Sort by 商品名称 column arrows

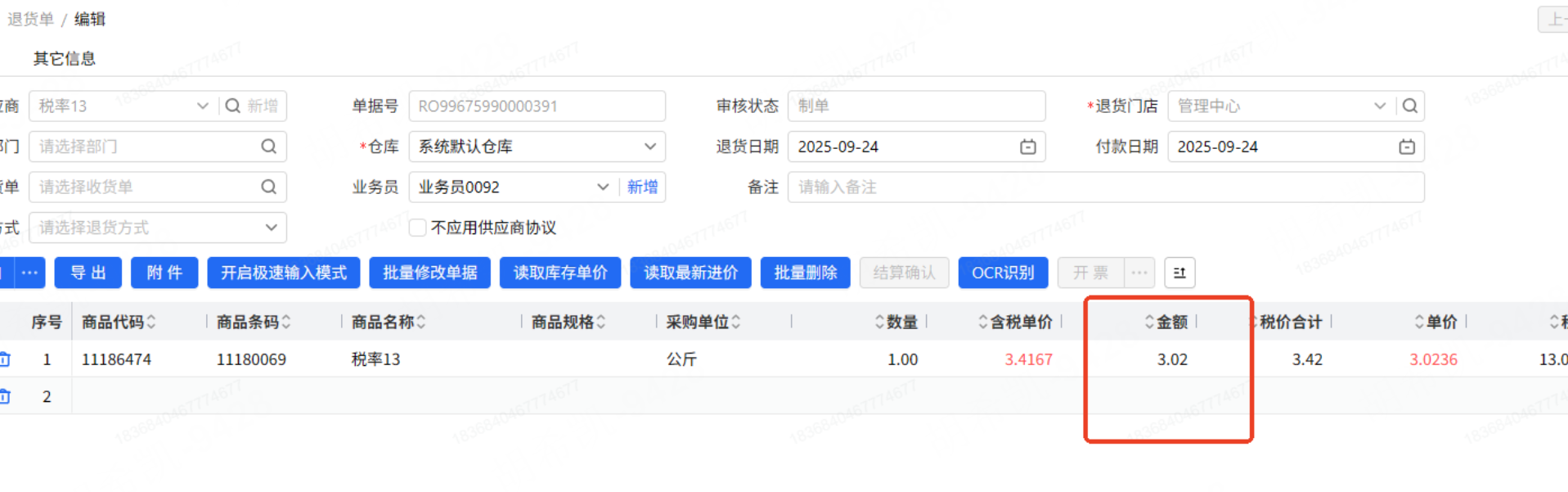pyautogui.click(x=421, y=322)
